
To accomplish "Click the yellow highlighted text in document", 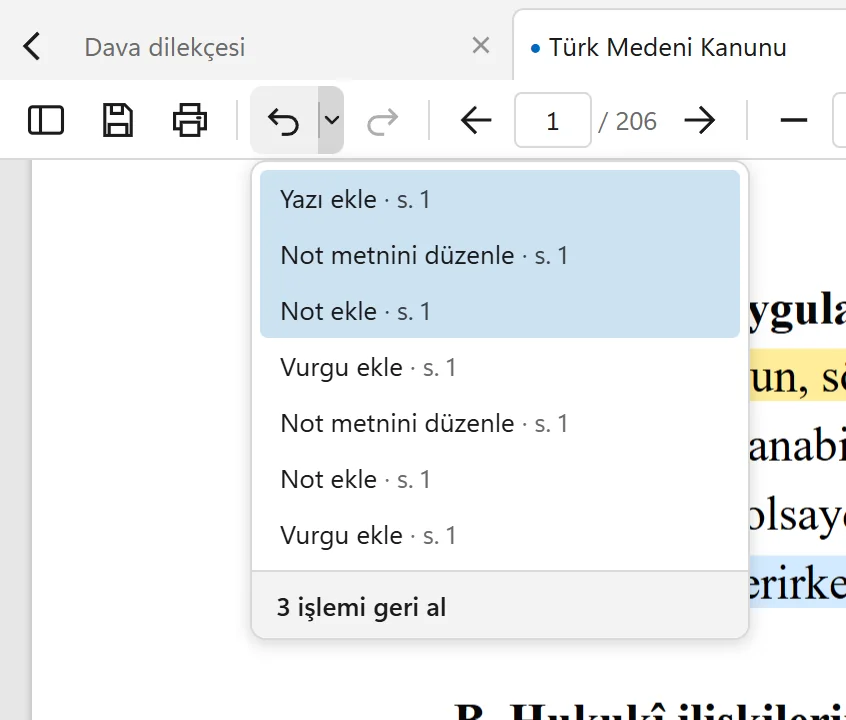I will pyautogui.click(x=797, y=376).
